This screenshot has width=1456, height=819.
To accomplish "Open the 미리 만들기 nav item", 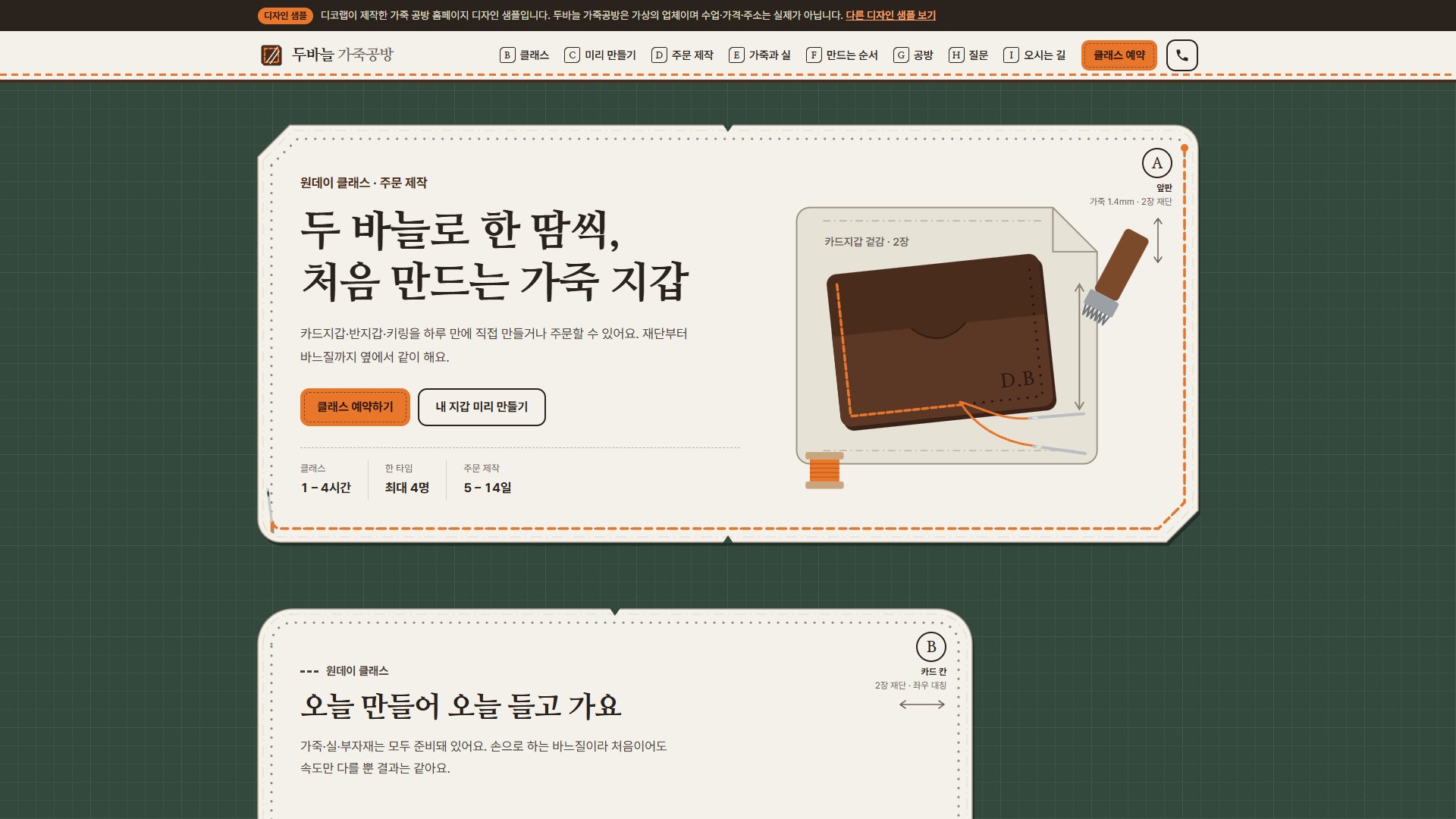I will click(601, 55).
